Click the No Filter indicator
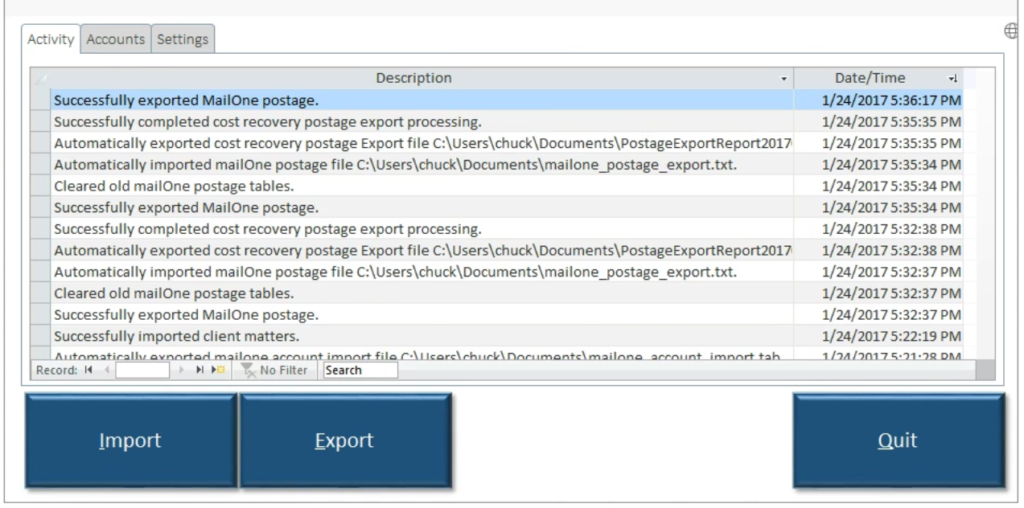Screen dimensions: 1024x508 (274, 370)
